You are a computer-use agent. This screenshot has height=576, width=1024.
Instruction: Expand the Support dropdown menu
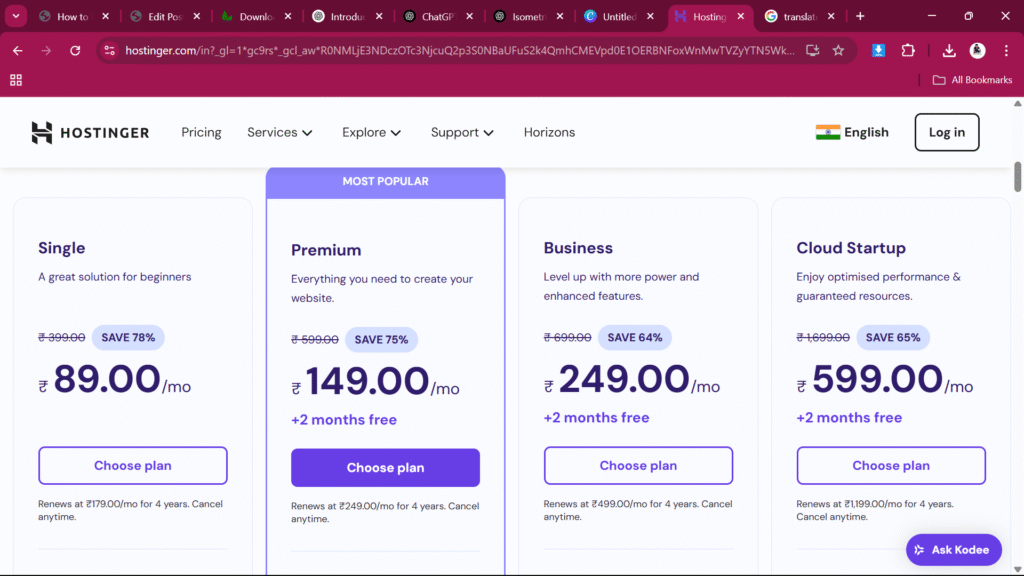(x=462, y=132)
